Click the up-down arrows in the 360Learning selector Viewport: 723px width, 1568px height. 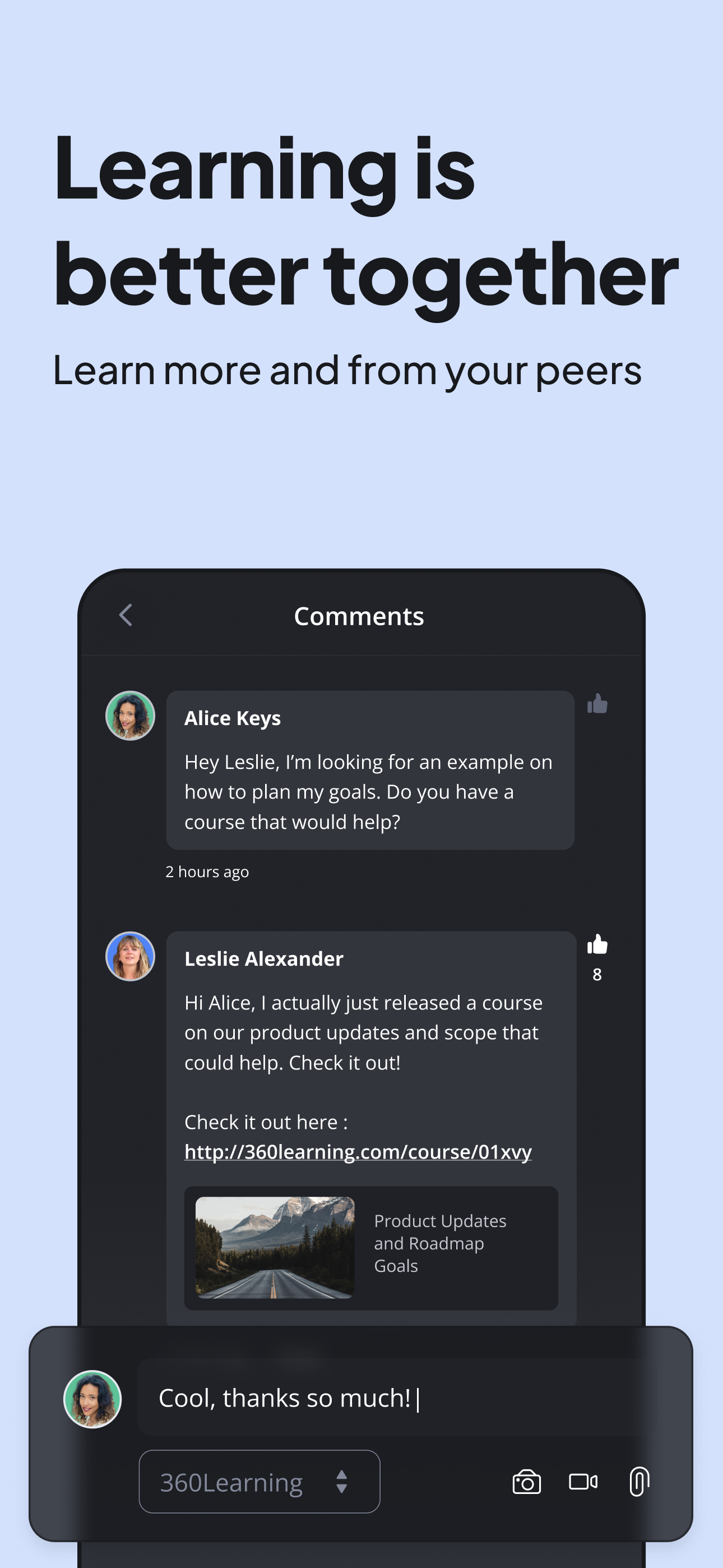pos(341,1482)
